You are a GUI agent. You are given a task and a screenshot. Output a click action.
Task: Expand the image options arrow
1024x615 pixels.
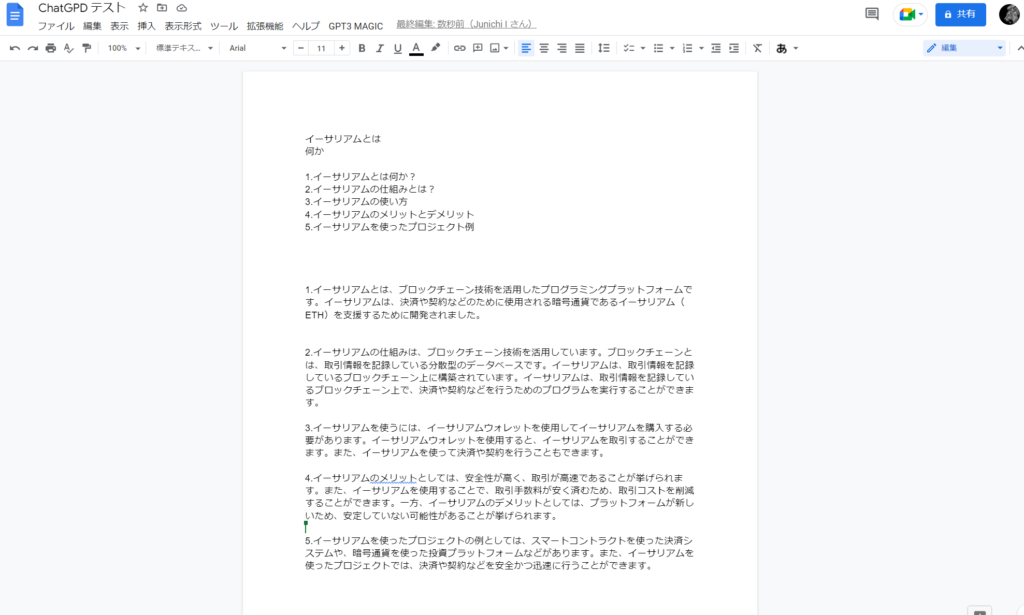pyautogui.click(x=506, y=48)
